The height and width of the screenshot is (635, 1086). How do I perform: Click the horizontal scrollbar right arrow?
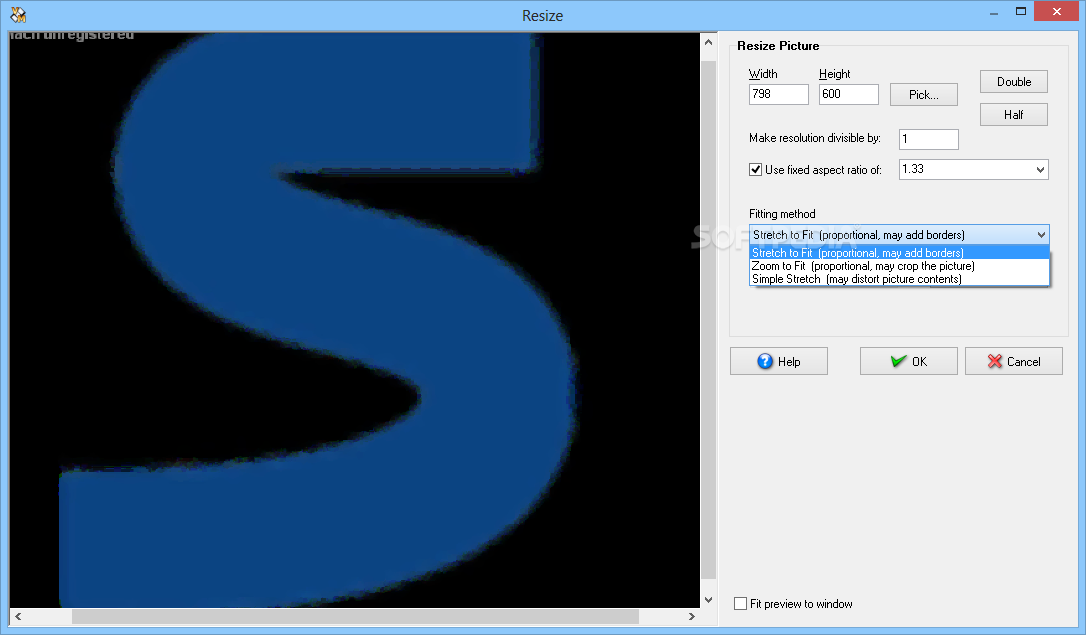point(691,616)
